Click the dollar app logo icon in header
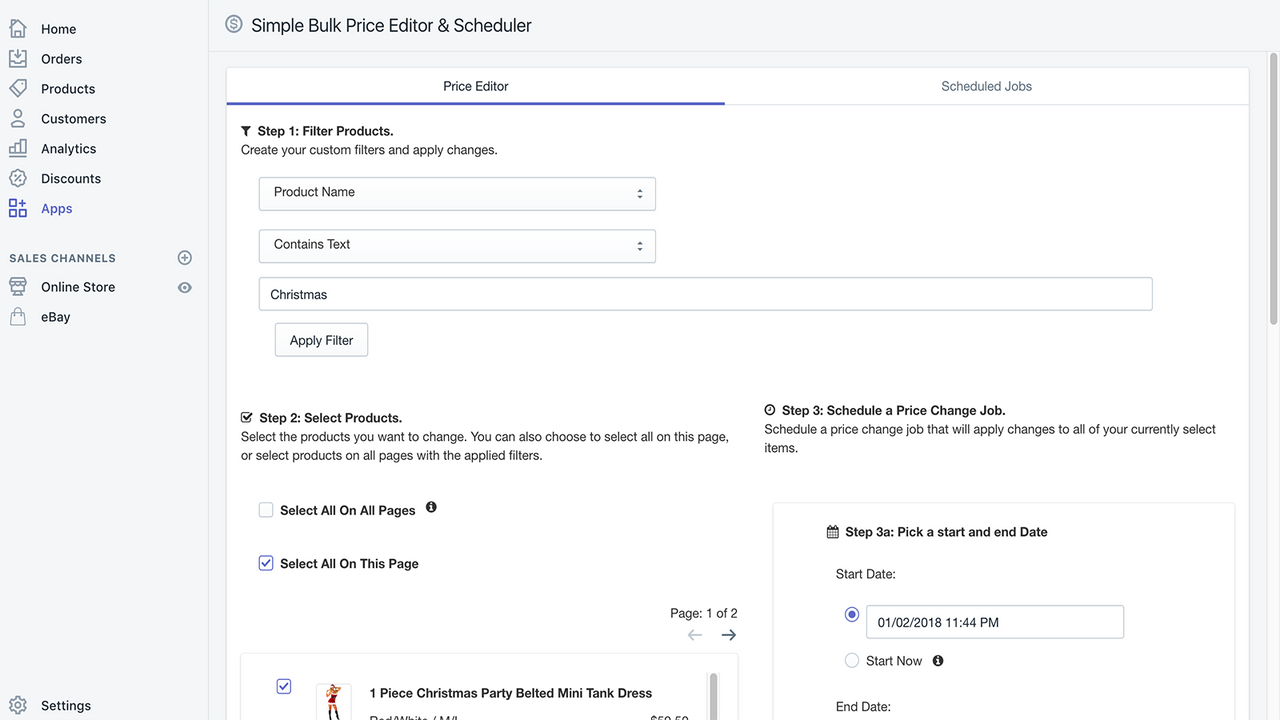The image size is (1280, 720). [234, 23]
